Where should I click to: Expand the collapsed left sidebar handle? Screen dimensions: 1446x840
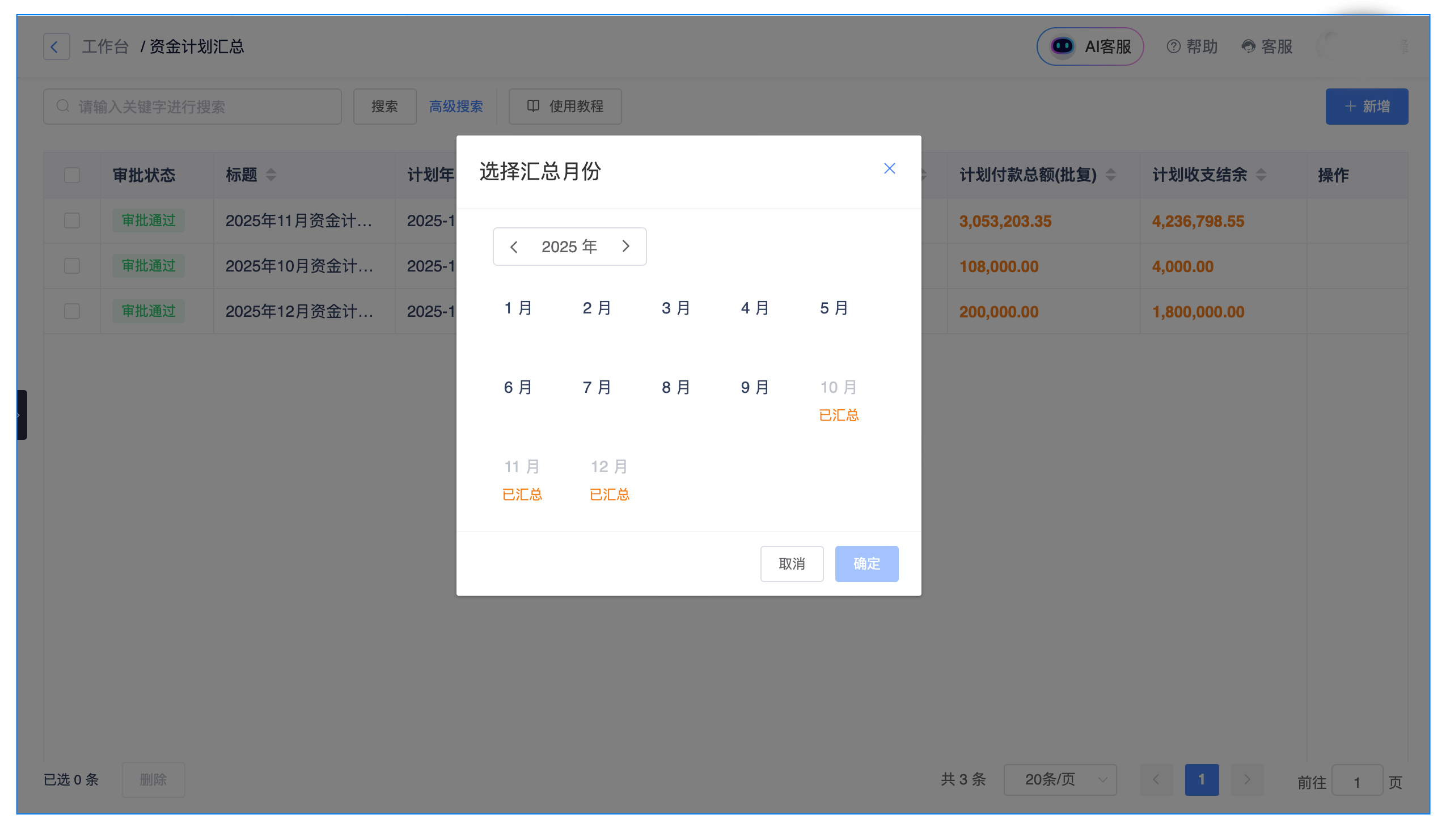pyautogui.click(x=21, y=414)
